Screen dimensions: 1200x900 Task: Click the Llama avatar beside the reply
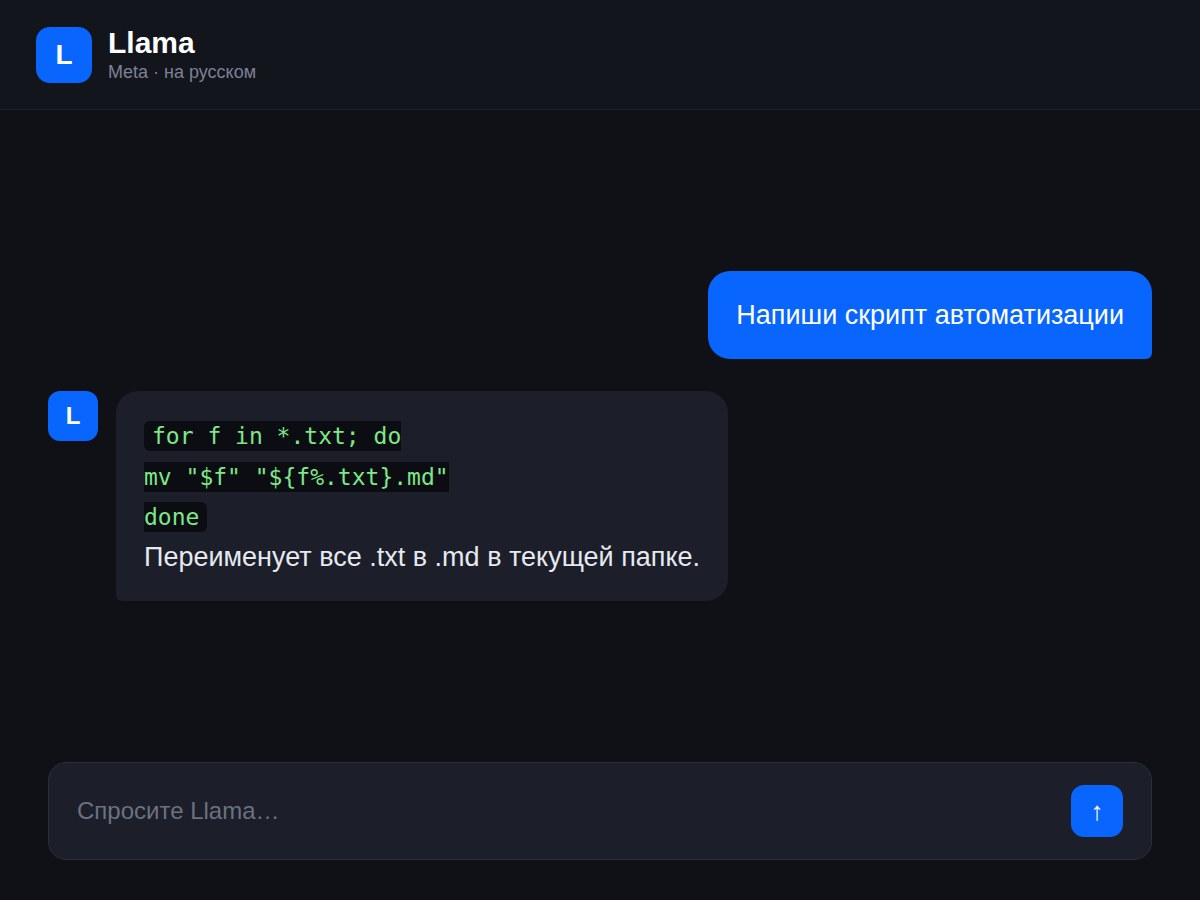(x=73, y=416)
